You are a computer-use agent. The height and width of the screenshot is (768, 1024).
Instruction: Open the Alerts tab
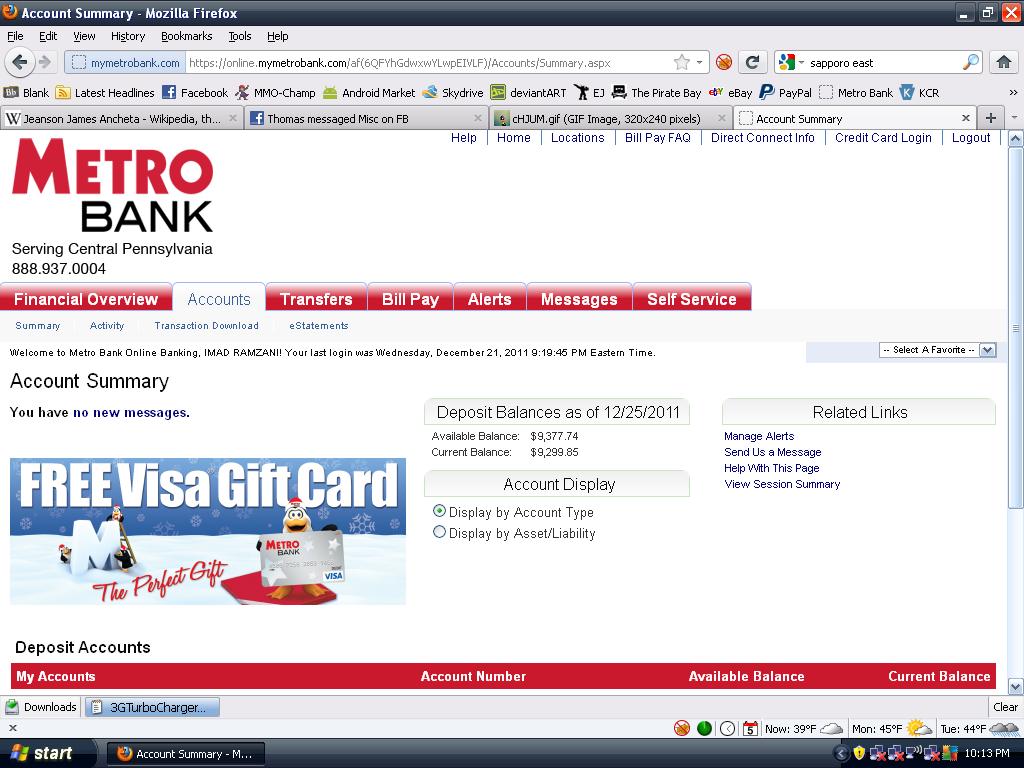pyautogui.click(x=489, y=298)
